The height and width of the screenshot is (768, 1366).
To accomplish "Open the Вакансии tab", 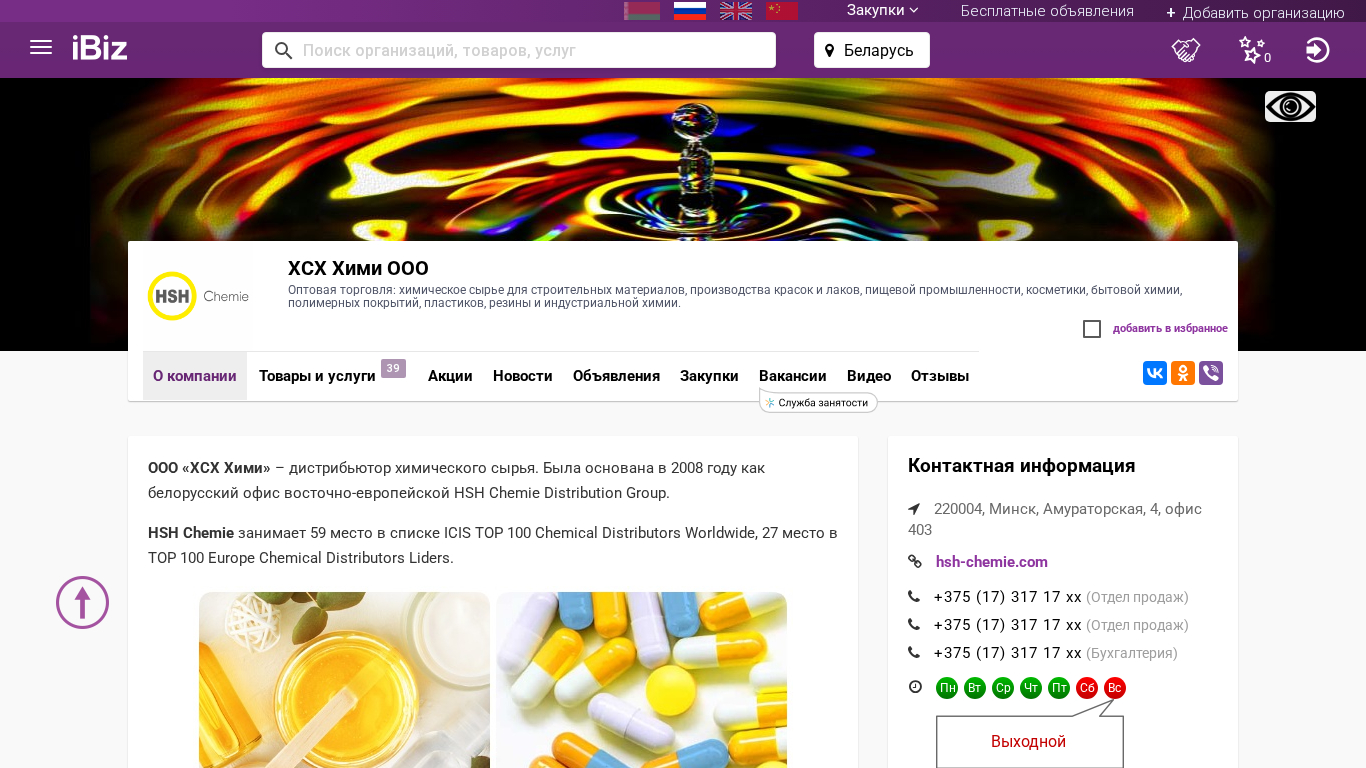I will click(793, 376).
